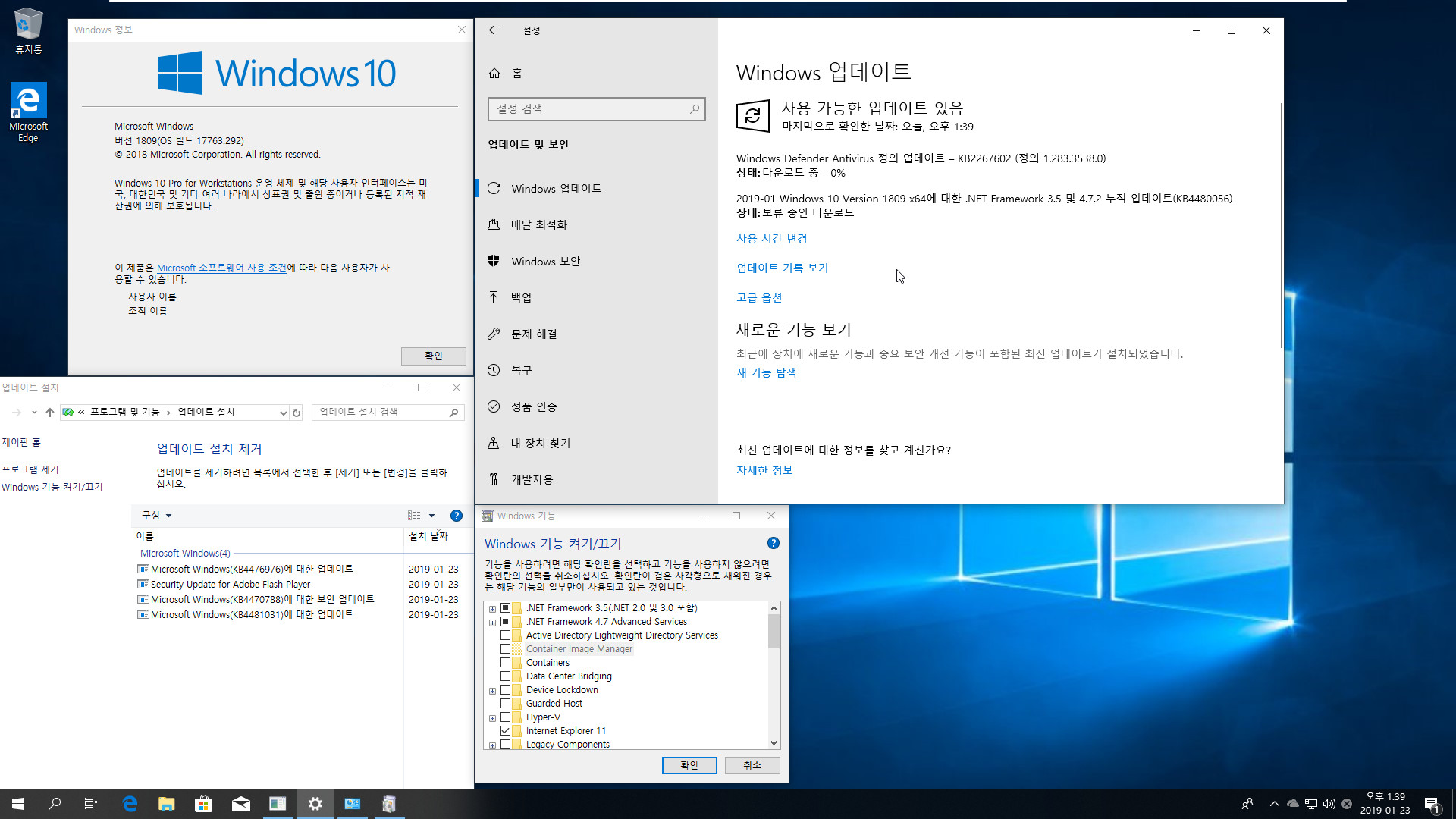Open Change active hours link
This screenshot has height=819, width=1456.
tap(771, 239)
